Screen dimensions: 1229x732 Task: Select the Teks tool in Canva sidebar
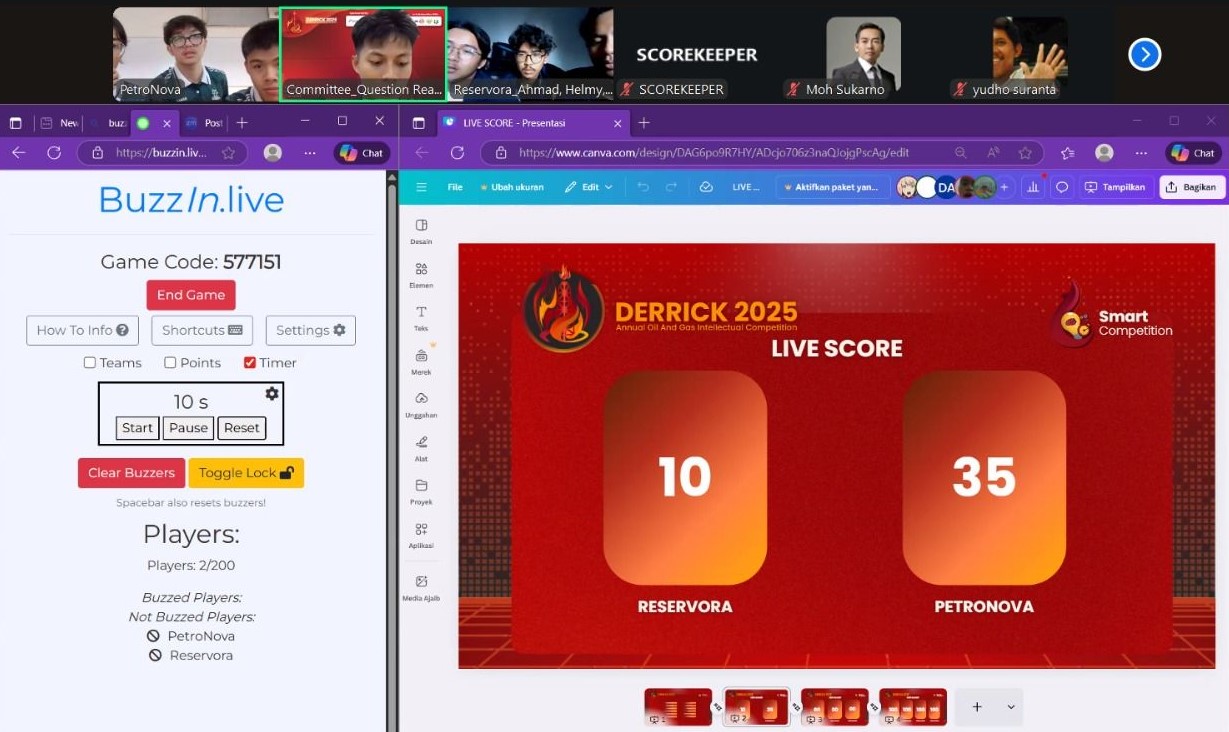pos(421,317)
